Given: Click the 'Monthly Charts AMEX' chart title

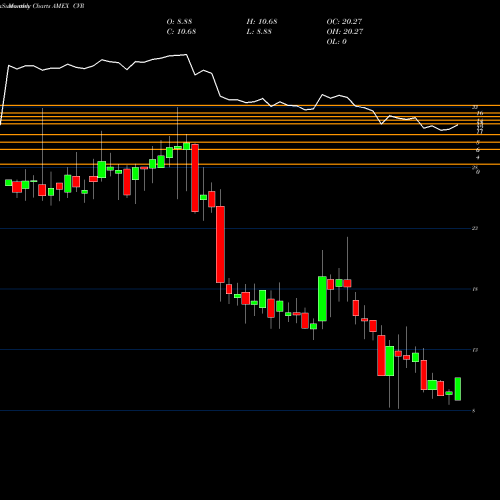Looking at the screenshot, I should [x=38, y=6].
